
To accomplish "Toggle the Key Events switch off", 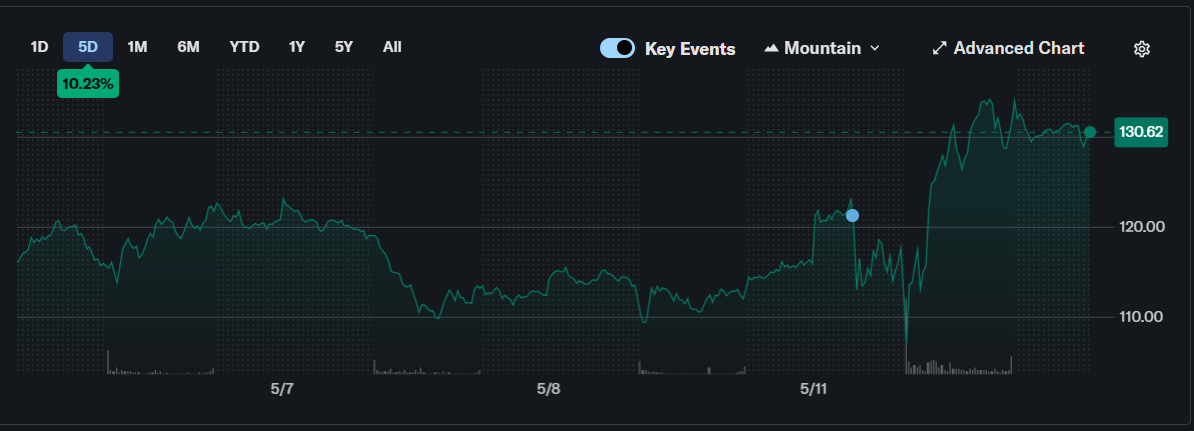I will [618, 48].
